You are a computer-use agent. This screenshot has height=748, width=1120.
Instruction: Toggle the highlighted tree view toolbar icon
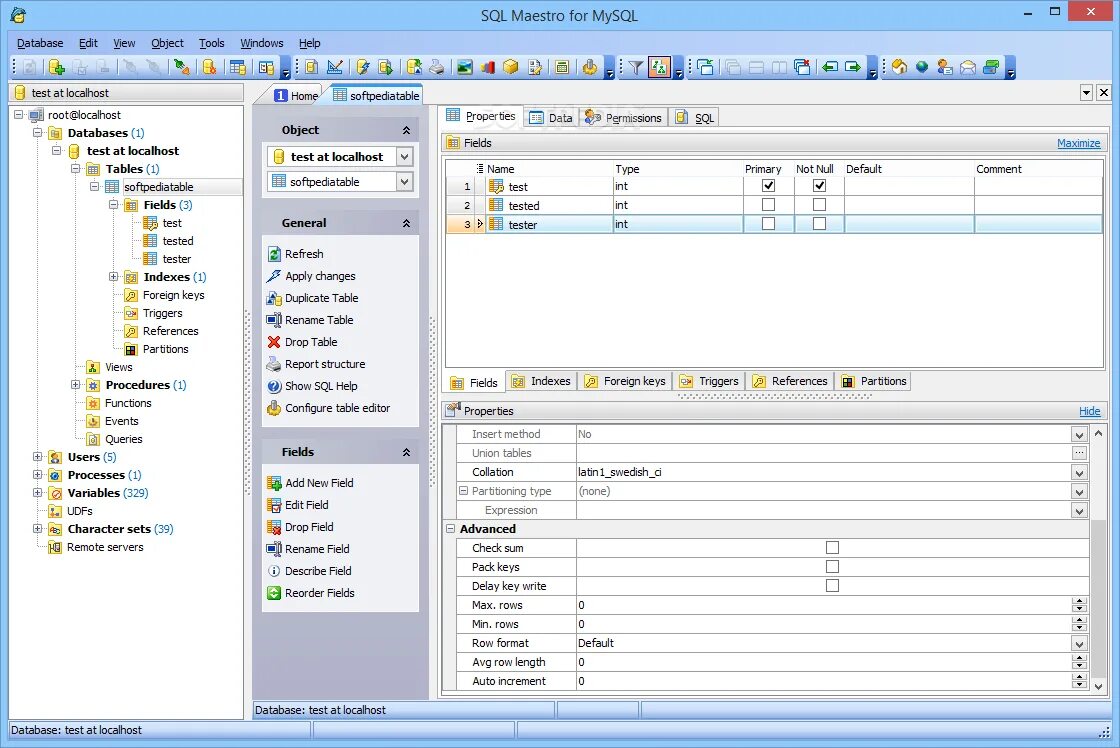tap(659, 67)
